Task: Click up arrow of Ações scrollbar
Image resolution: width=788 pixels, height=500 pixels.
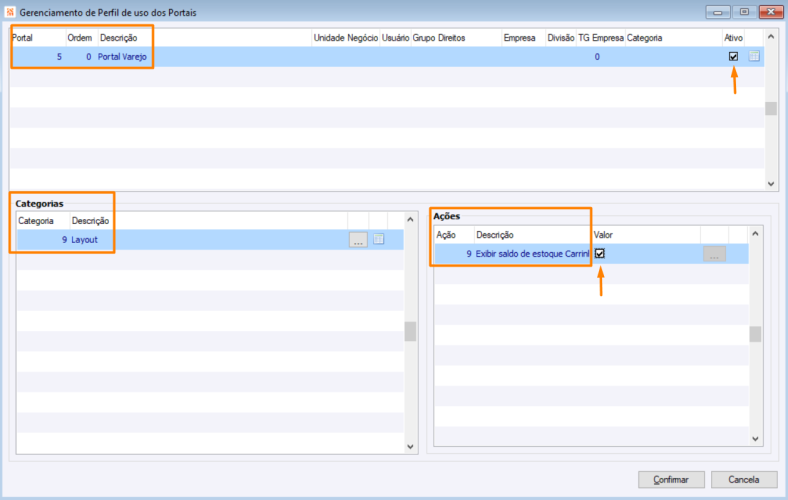Action: [x=755, y=234]
